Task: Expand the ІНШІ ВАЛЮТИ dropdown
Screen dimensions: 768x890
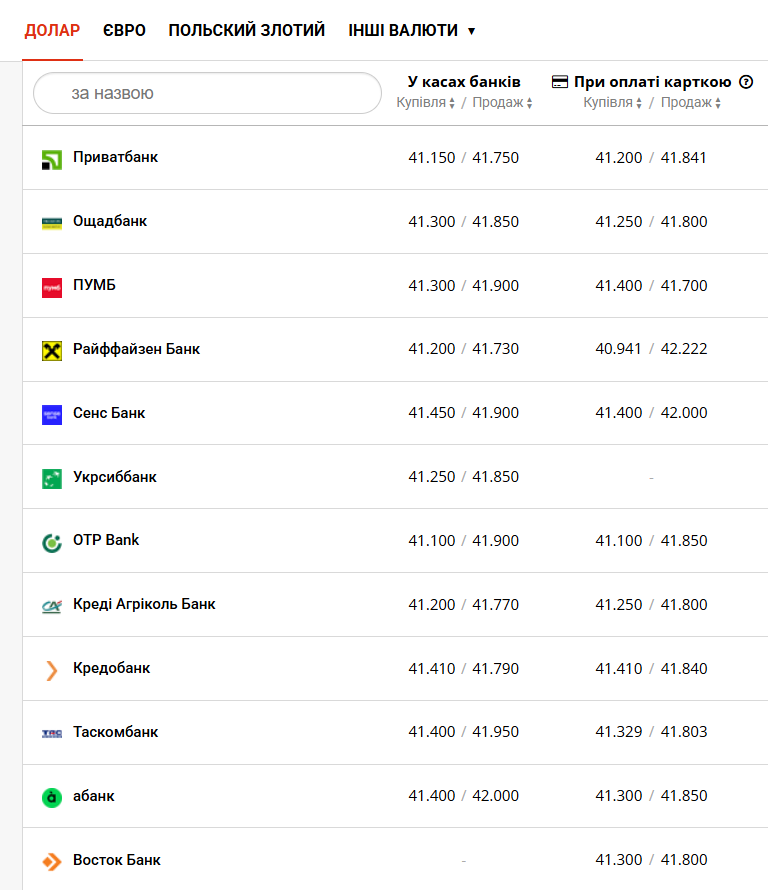Action: [412, 30]
